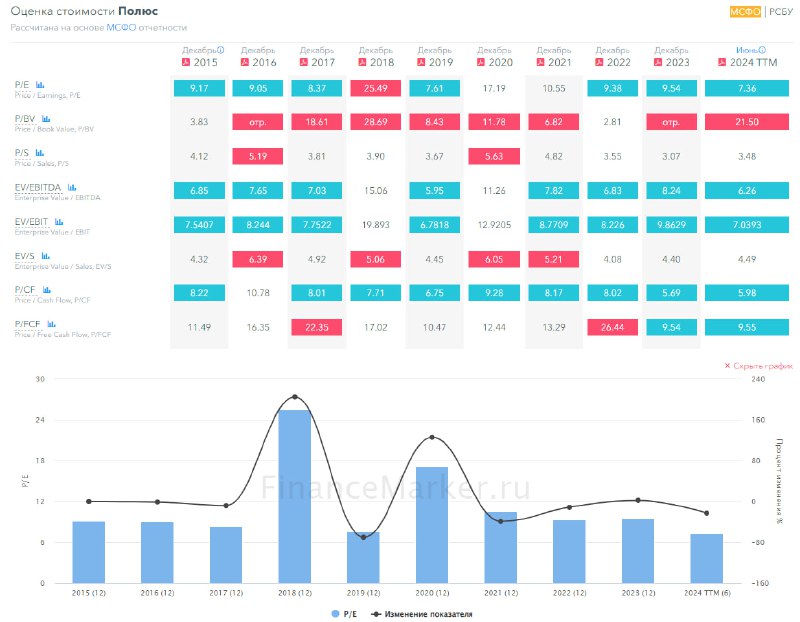
Task: Select the P/S 2020 value 5.63
Action: point(494,156)
